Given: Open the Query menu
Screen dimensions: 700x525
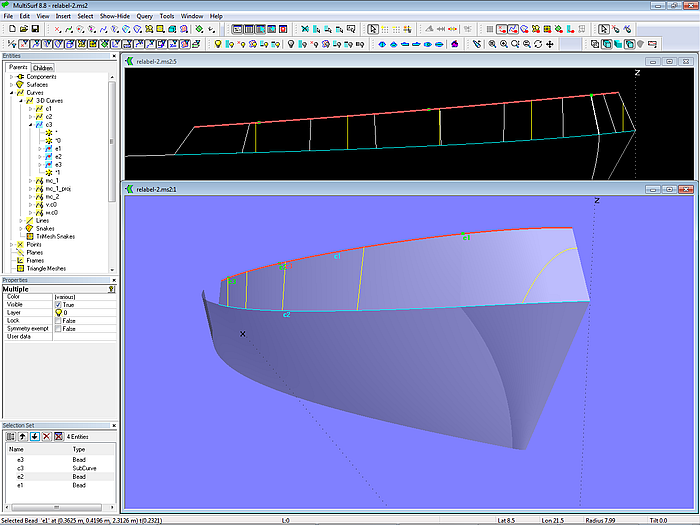Looking at the screenshot, I should [x=145, y=16].
